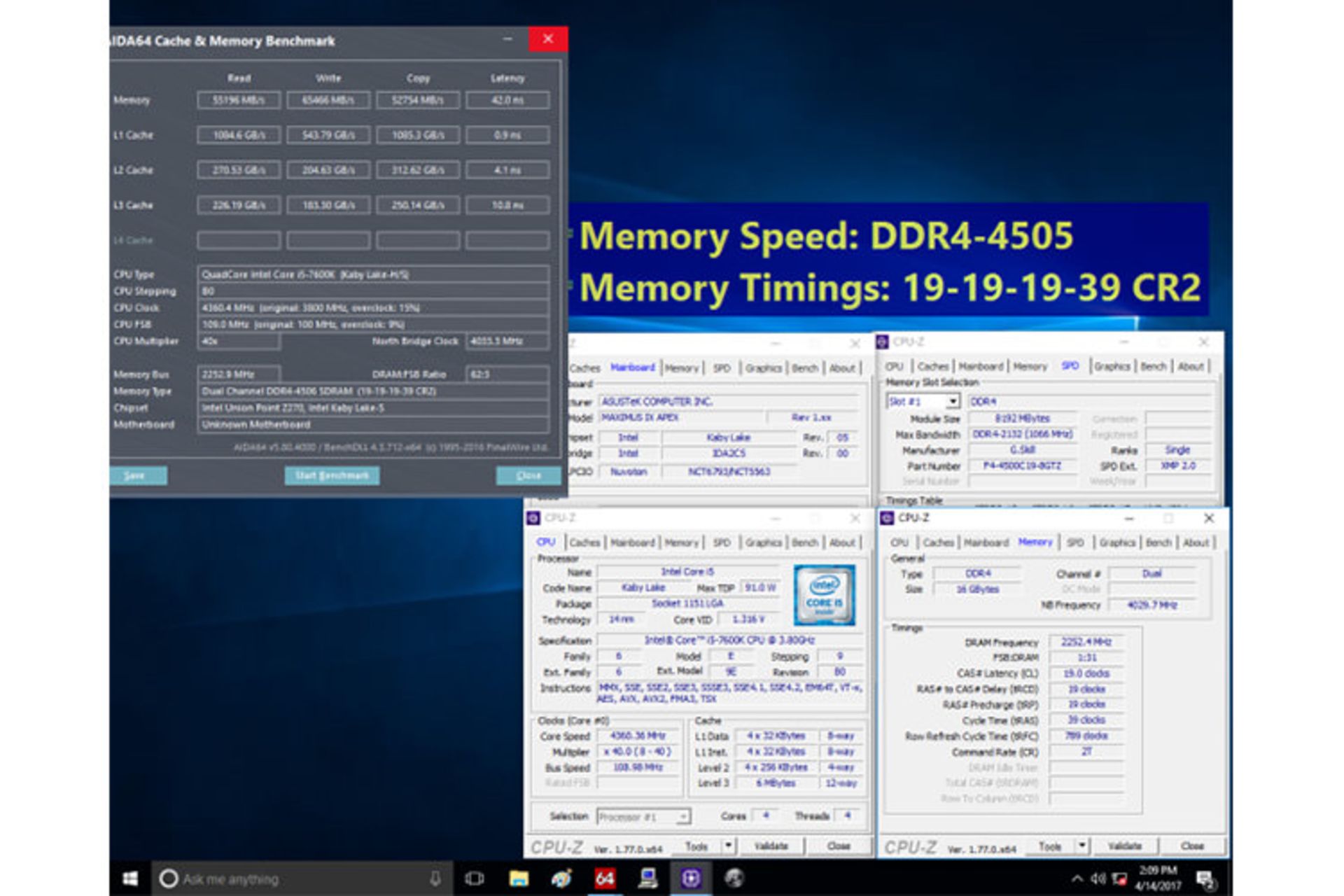1344x896 pixels.
Task: Click Tools button in CPU-Z CPU window
Action: tap(697, 846)
